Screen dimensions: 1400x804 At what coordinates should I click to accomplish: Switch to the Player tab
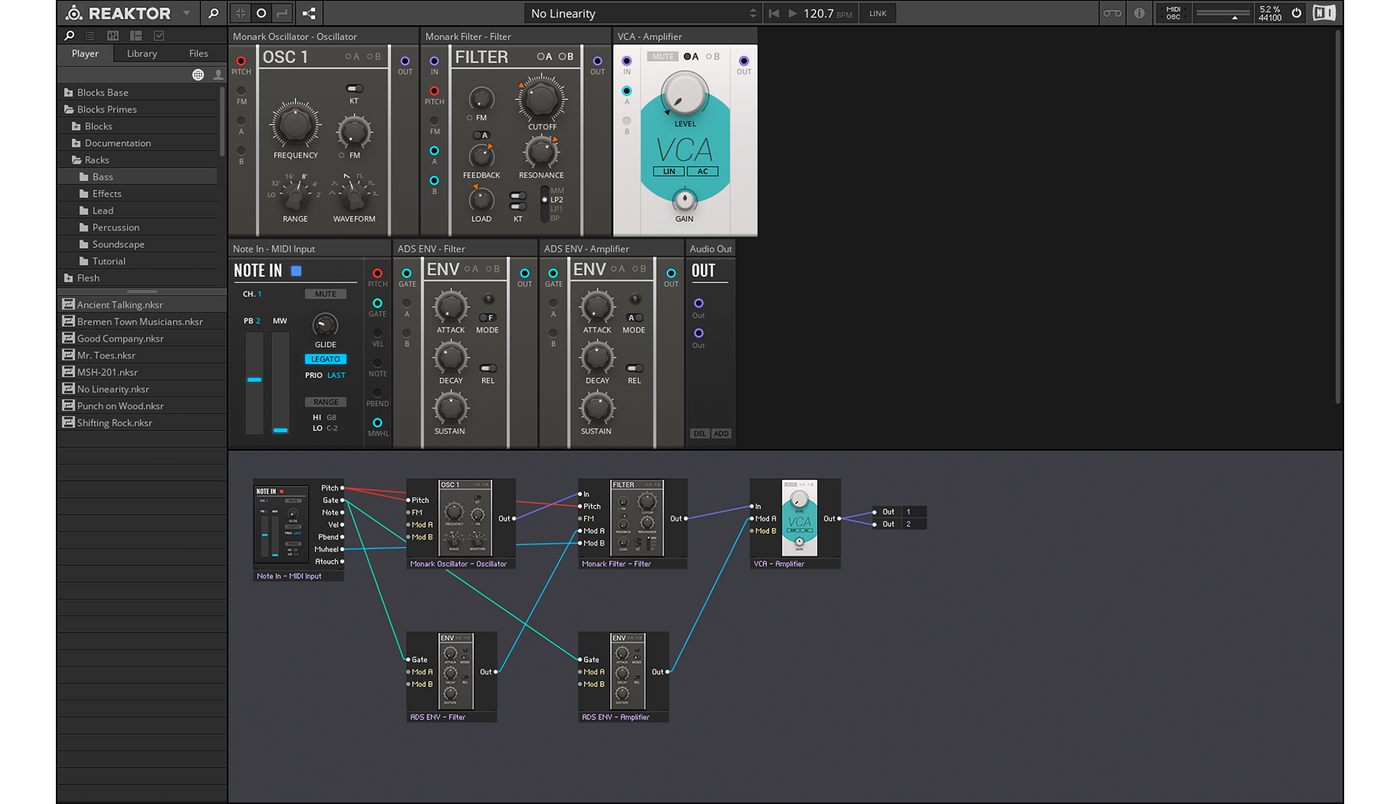[x=85, y=54]
